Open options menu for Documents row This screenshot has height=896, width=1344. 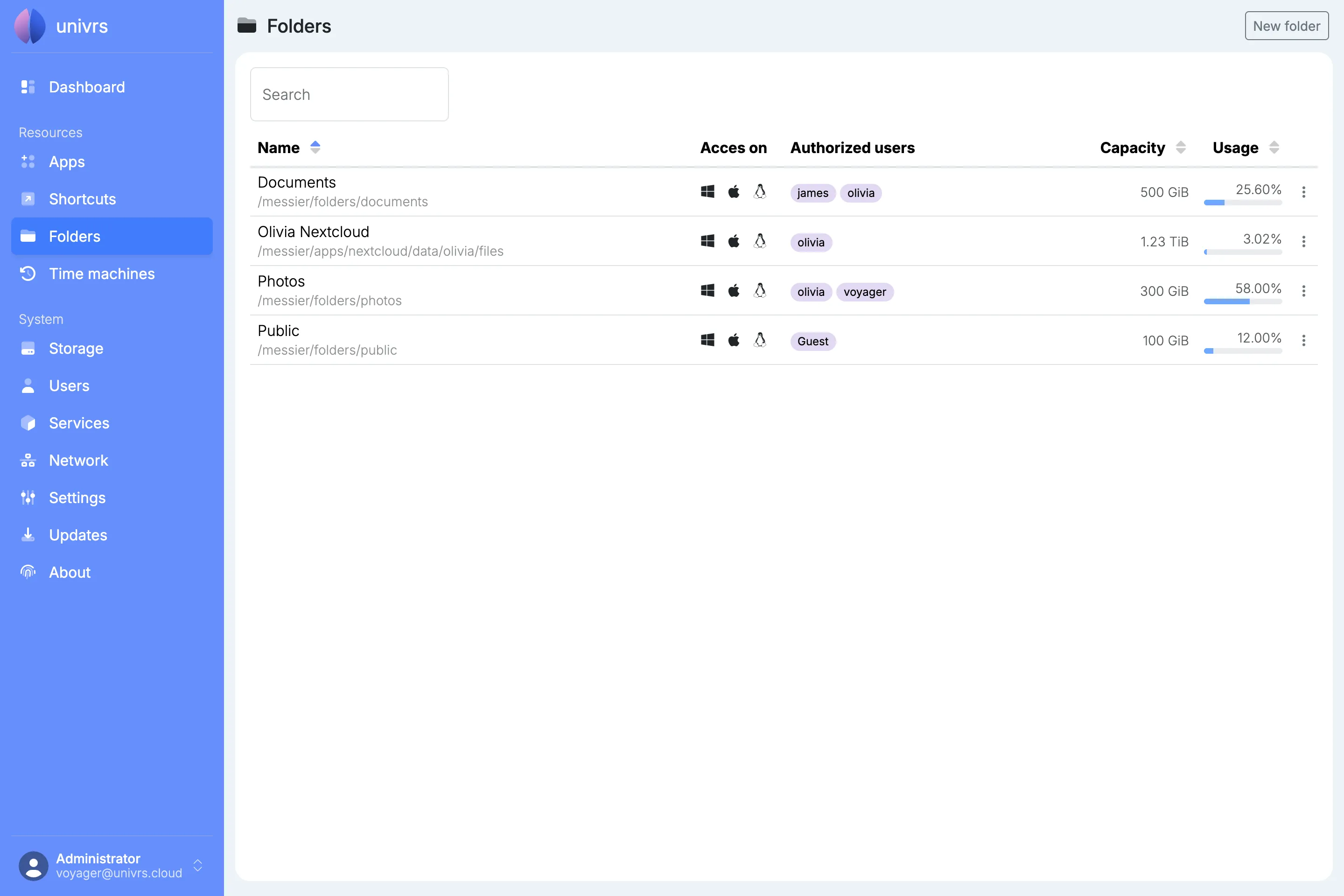1303,192
